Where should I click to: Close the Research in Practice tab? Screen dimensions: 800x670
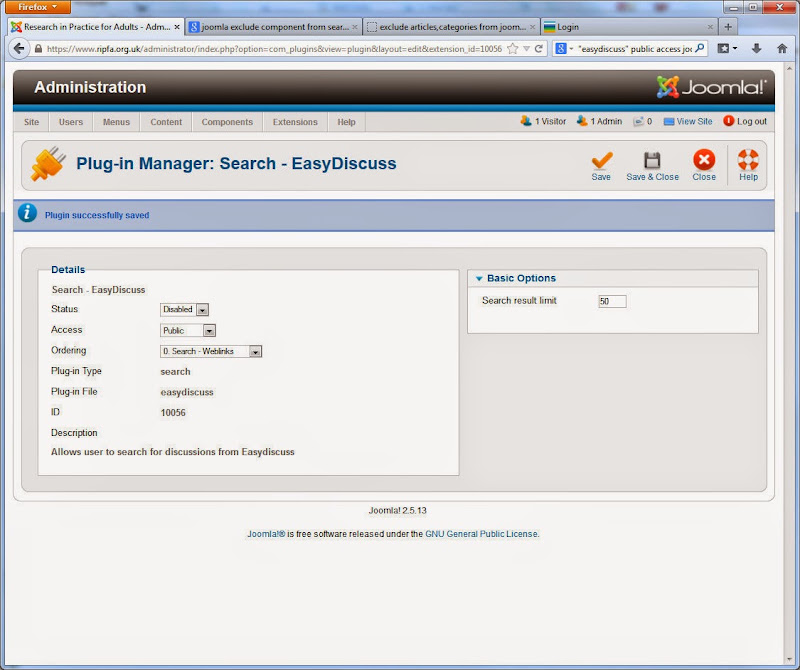coord(177,27)
